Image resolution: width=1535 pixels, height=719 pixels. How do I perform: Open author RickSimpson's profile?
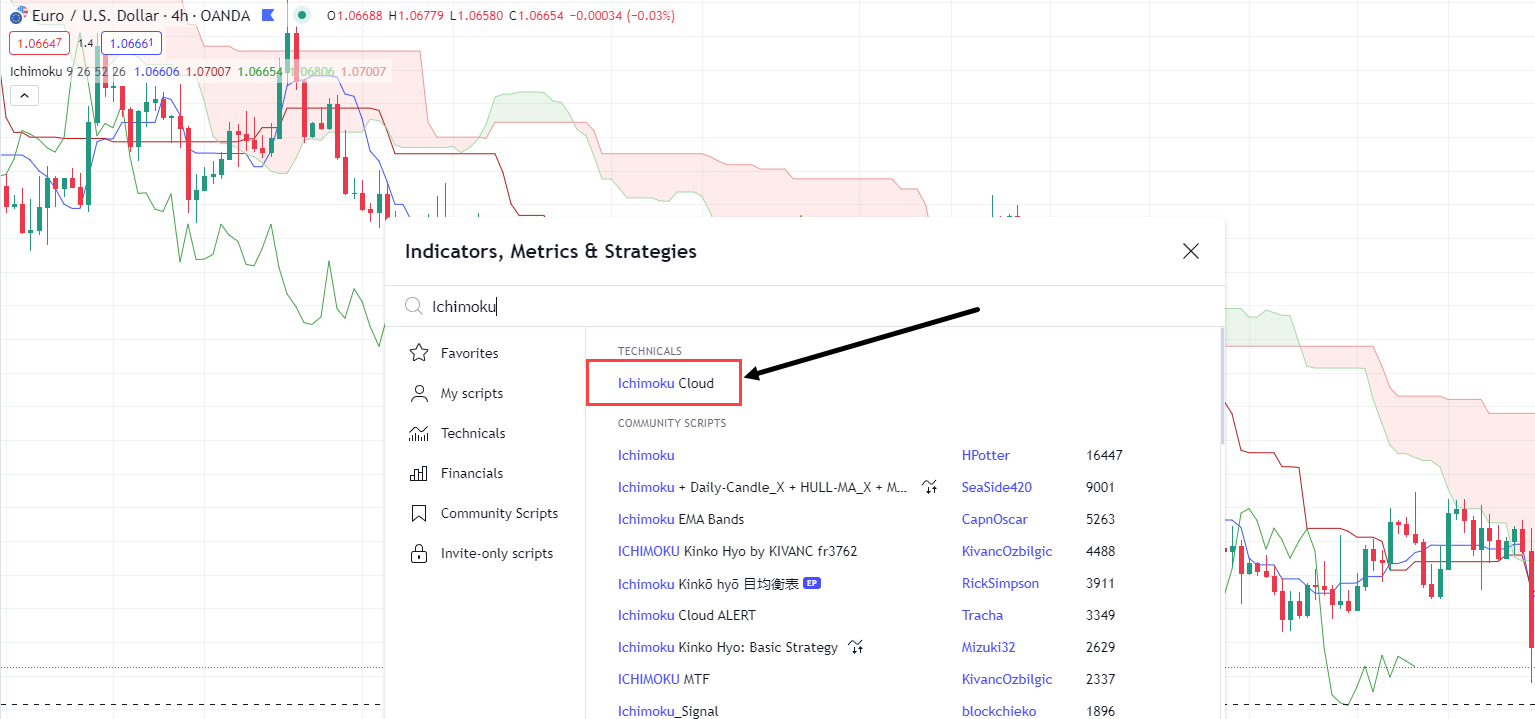(x=1000, y=583)
